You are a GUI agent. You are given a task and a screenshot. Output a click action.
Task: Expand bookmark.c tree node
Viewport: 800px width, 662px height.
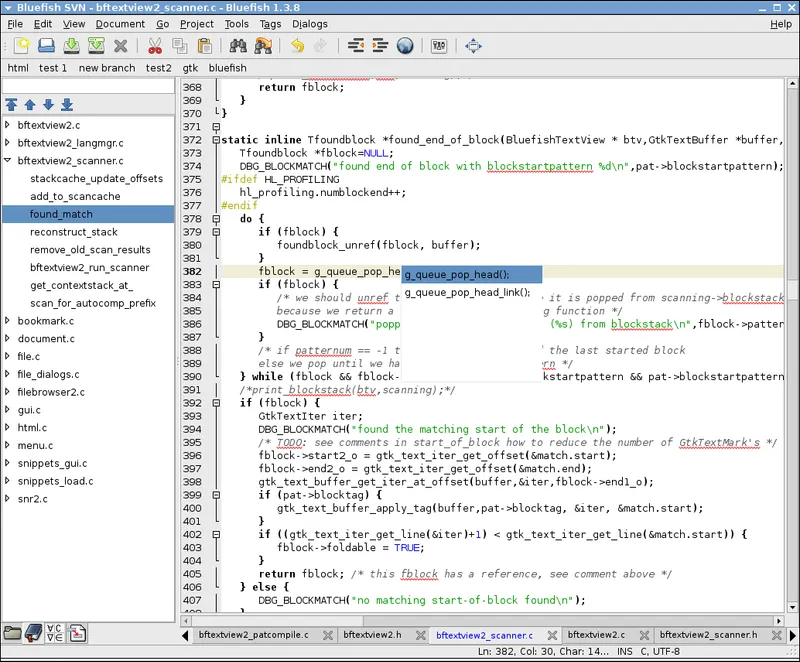point(7,320)
